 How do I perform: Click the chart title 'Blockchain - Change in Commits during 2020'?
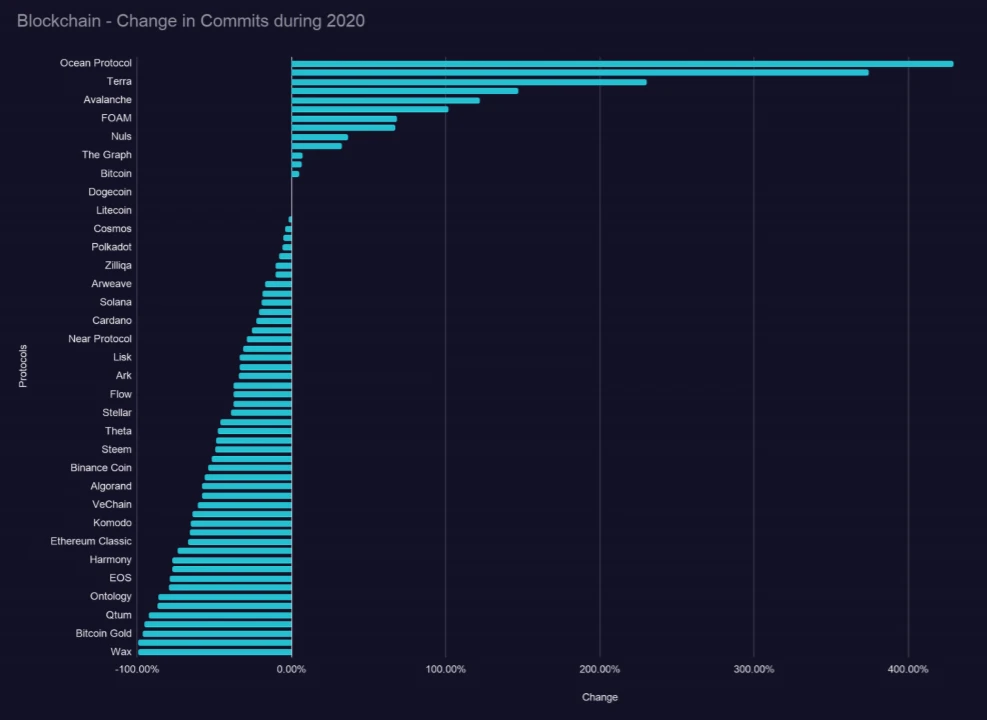[x=191, y=21]
